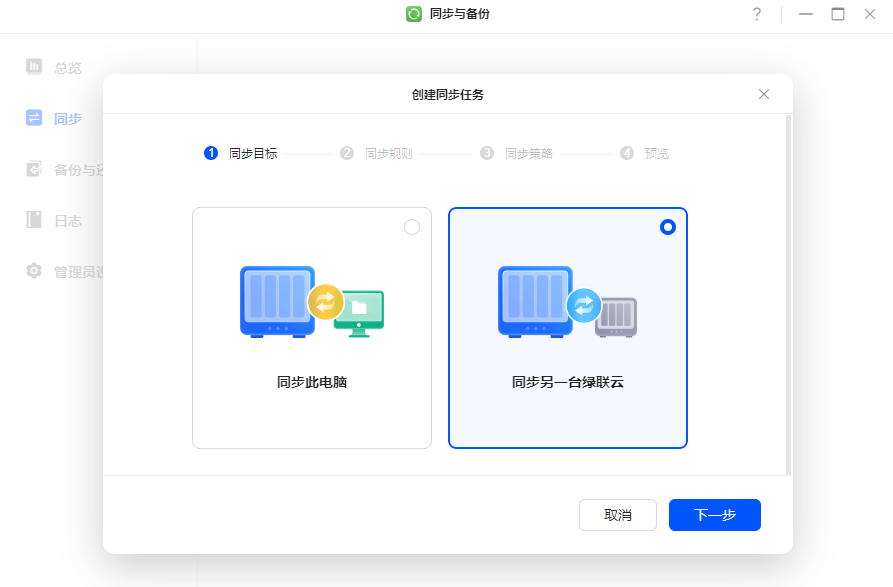This screenshot has width=893, height=587.
Task: Click the 总览 overview sidebar icon
Action: click(x=34, y=67)
